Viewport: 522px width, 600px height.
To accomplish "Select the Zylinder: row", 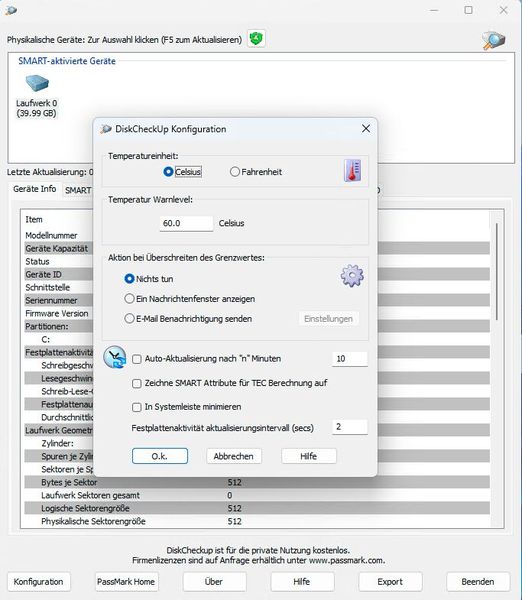I will click(x=257, y=443).
